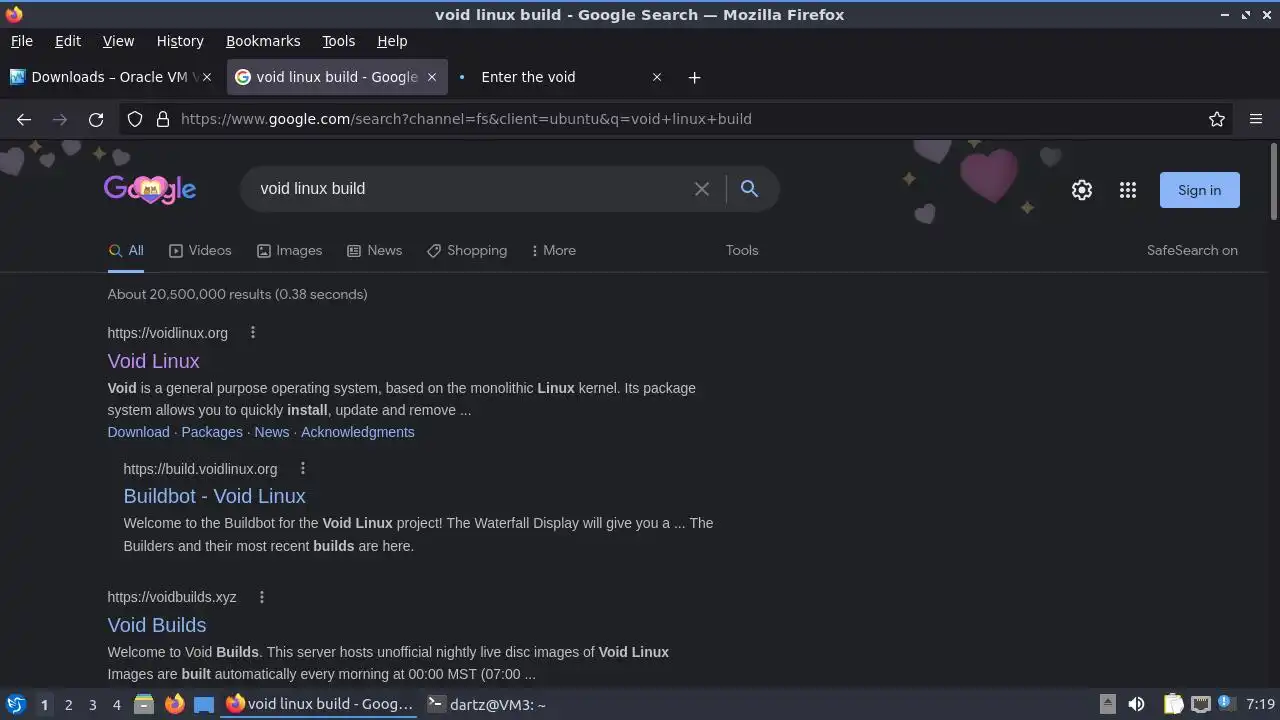The height and width of the screenshot is (720, 1280).
Task: Follow the Download sitelink
Action: coord(138,432)
